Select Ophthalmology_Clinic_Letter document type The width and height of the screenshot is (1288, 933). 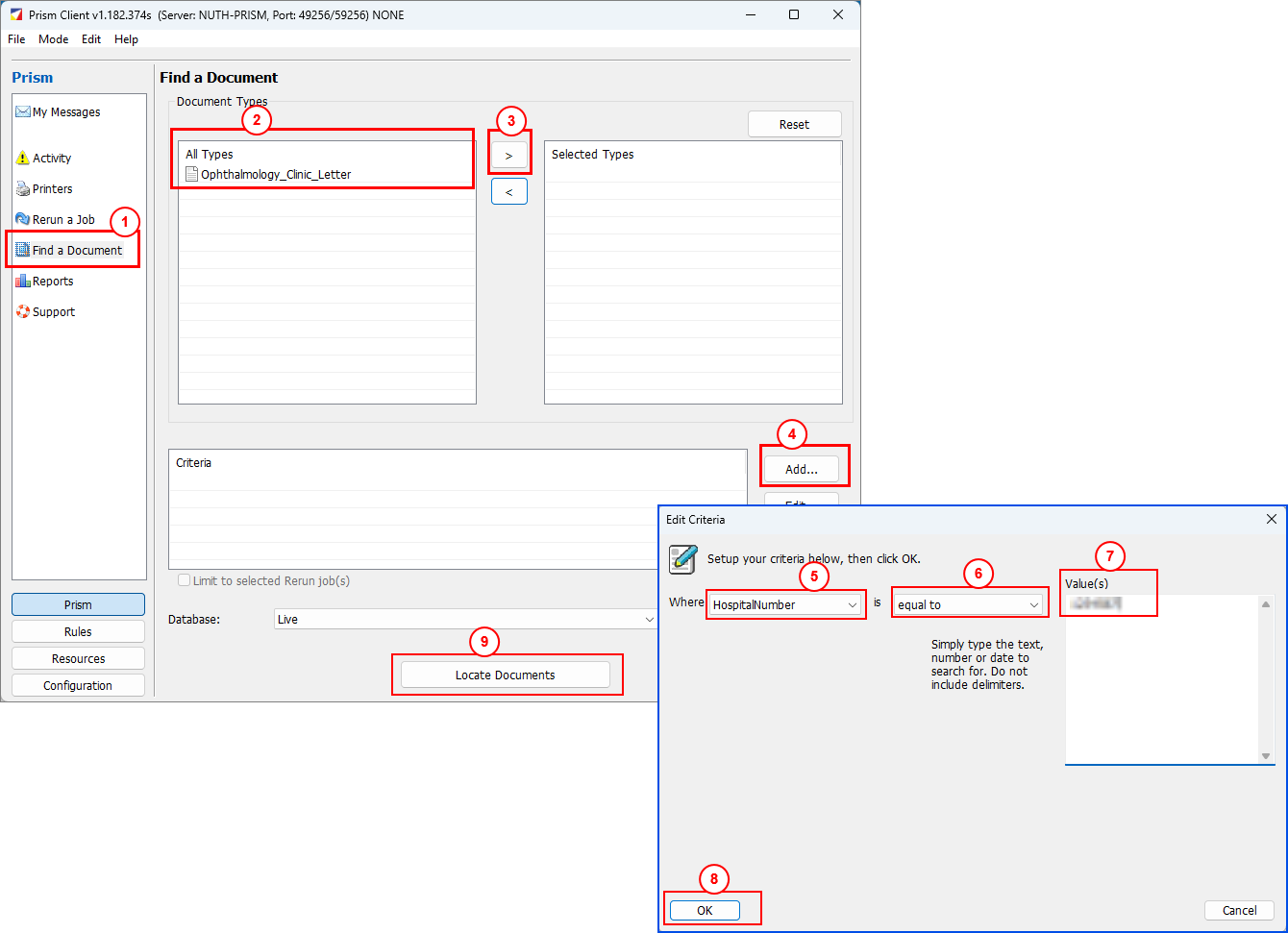click(275, 175)
